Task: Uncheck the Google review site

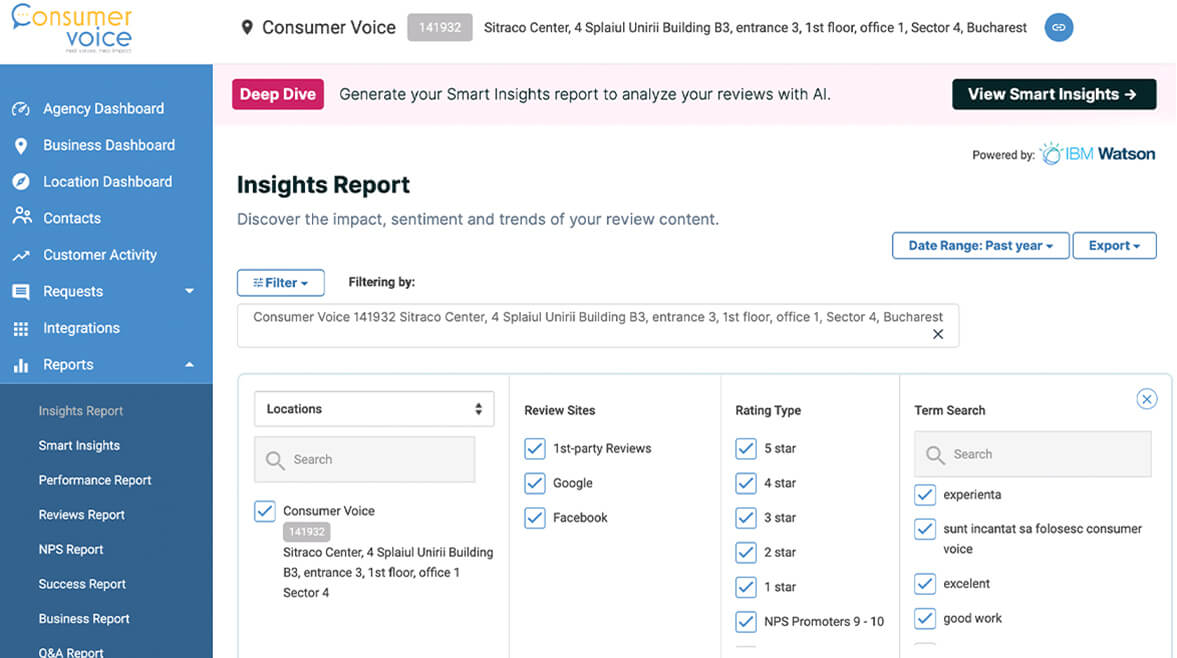Action: [x=534, y=483]
